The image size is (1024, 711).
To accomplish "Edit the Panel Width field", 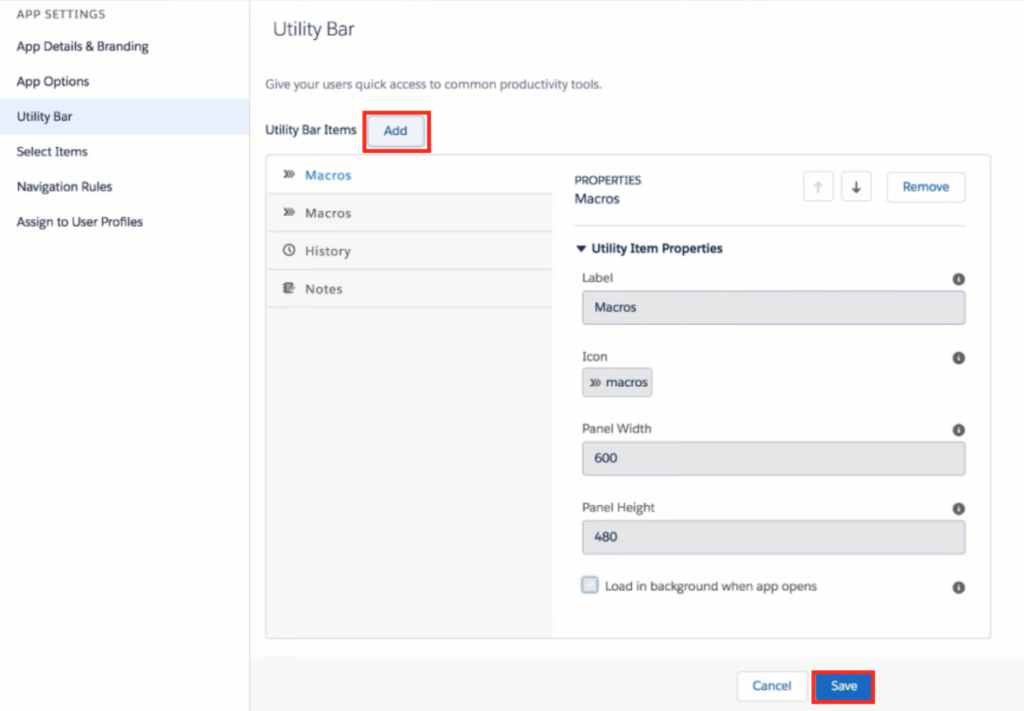I will (773, 458).
